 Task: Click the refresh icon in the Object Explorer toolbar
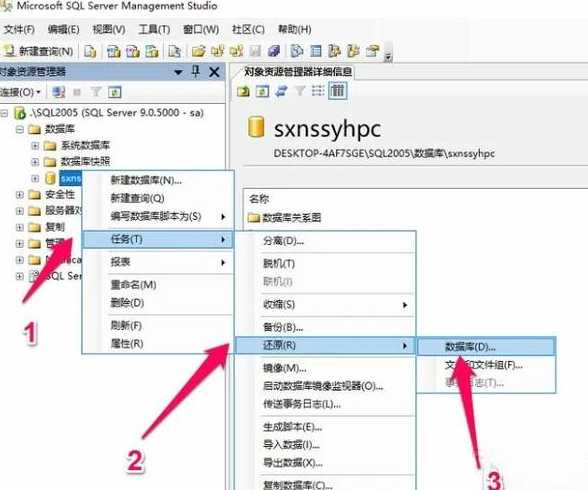click(114, 92)
